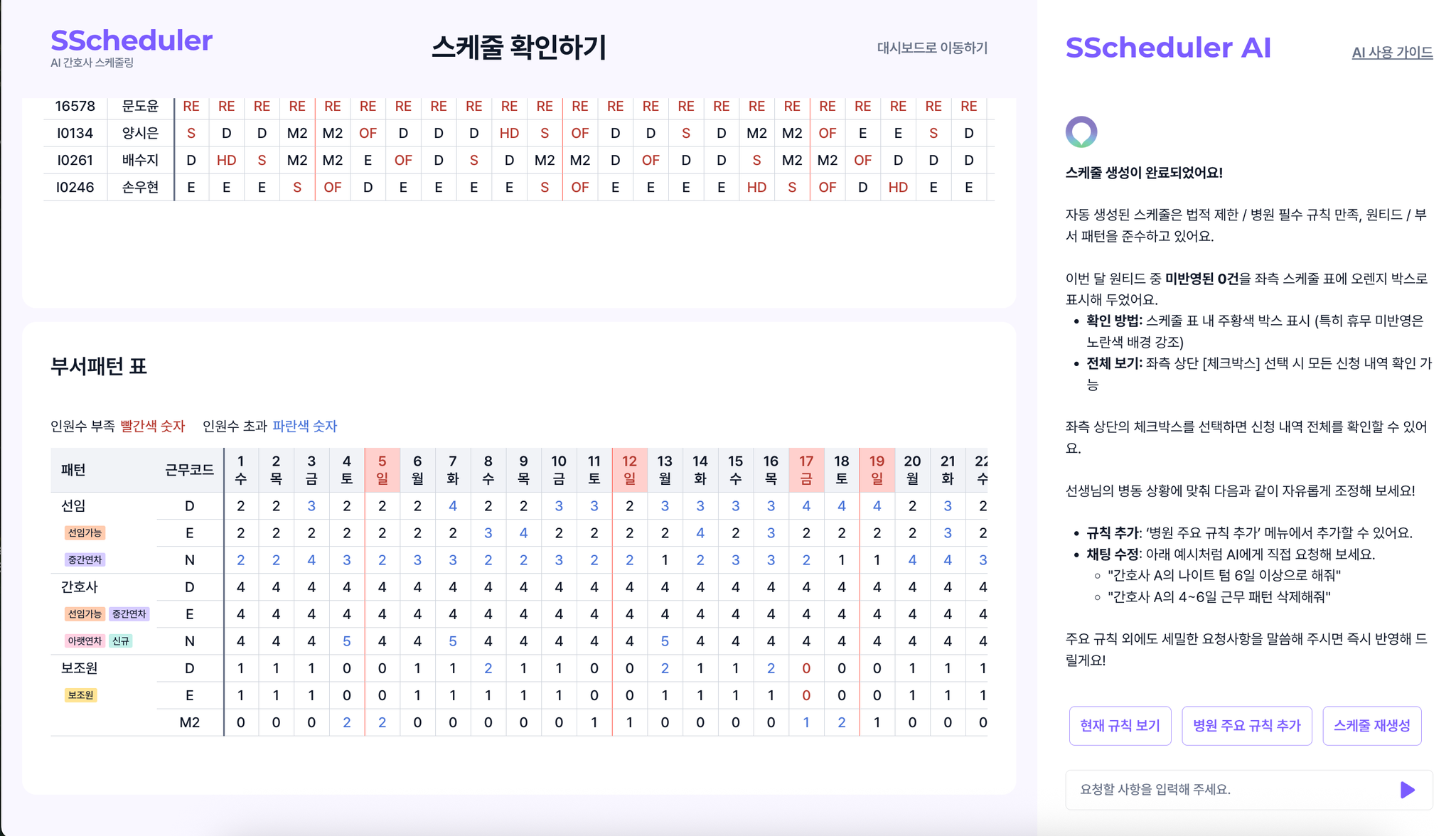The width and height of the screenshot is (1456, 836).
Task: Click the 병원 주요 규칙 추가 button
Action: pos(1247,726)
